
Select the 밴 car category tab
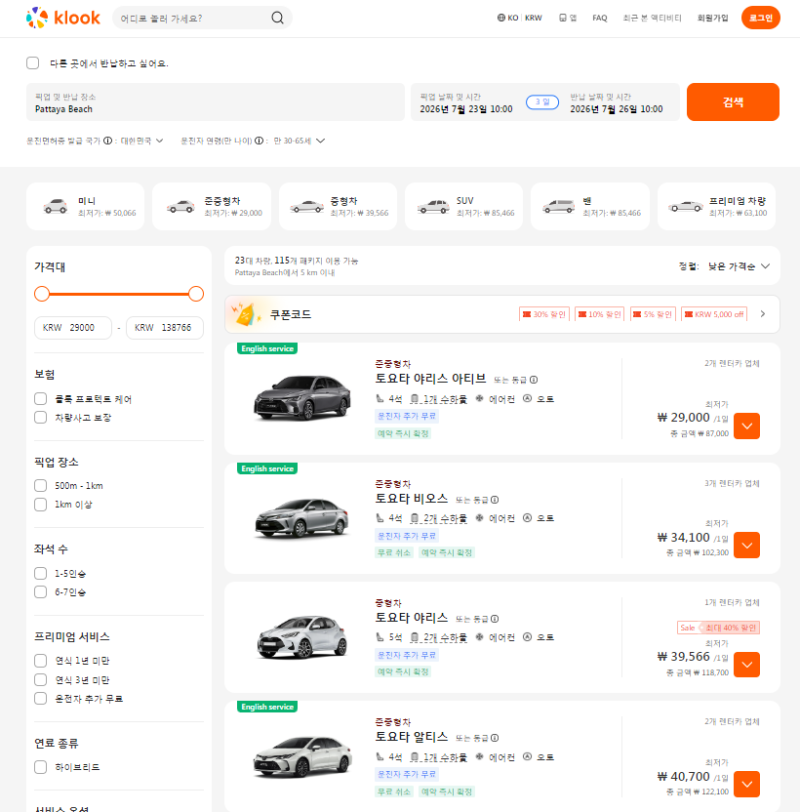click(590, 207)
